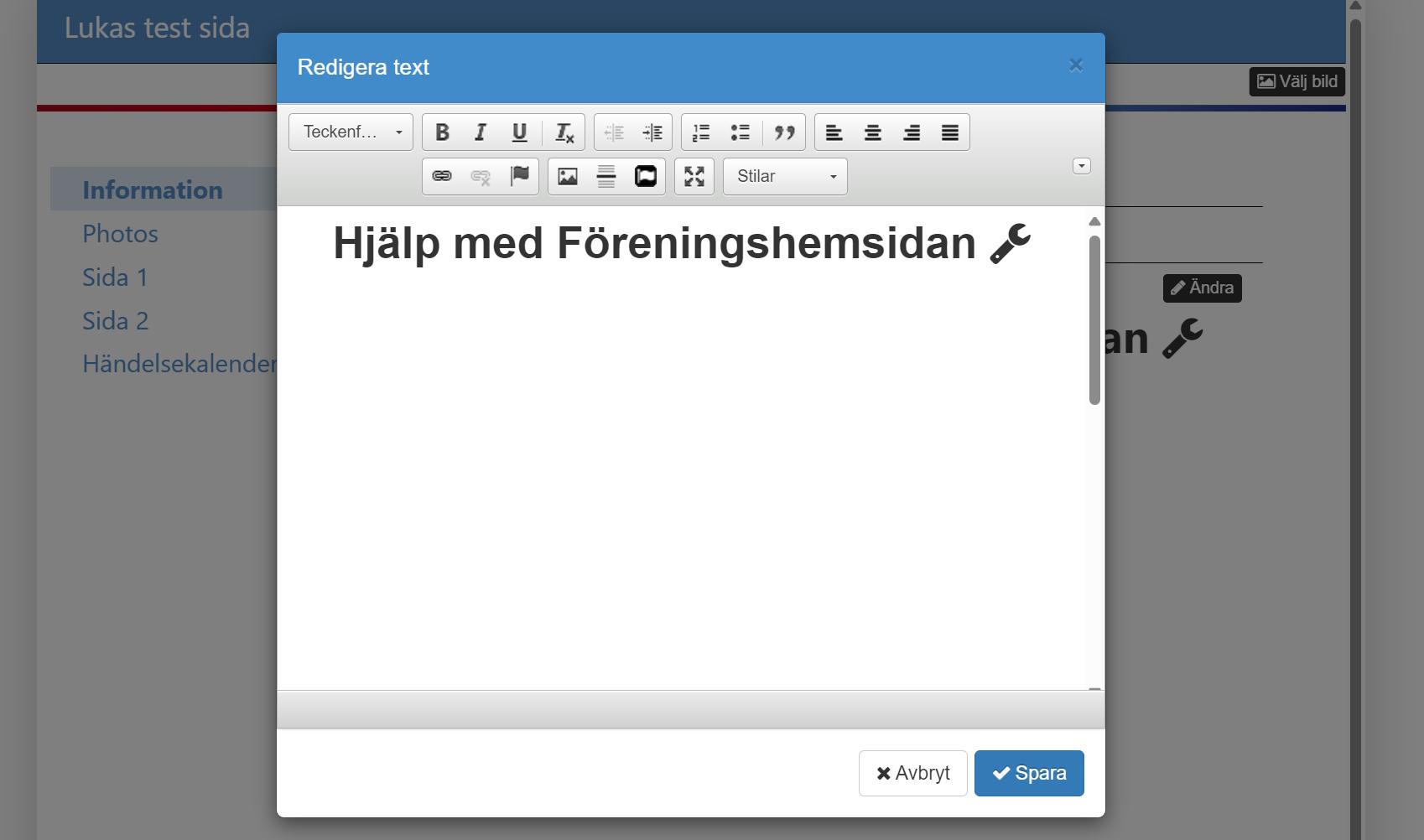Save changes with the Spara button
The height and width of the screenshot is (840, 1424).
click(1029, 773)
